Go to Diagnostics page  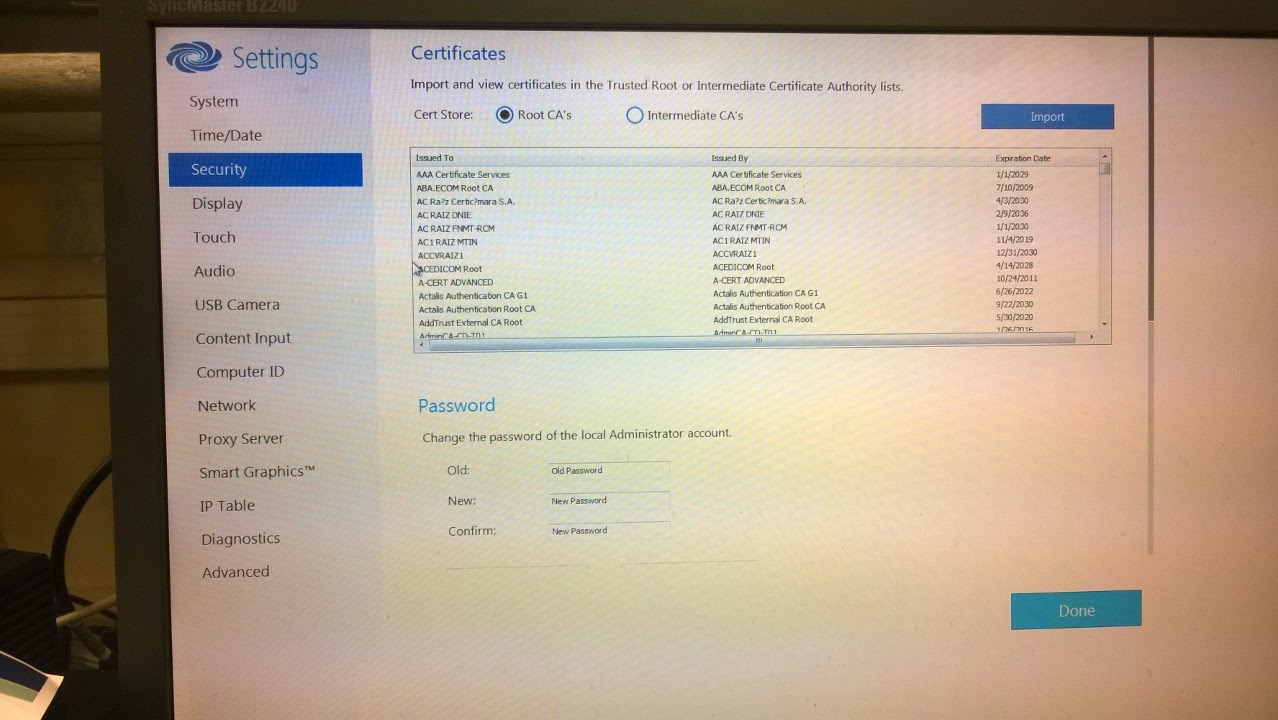[240, 539]
